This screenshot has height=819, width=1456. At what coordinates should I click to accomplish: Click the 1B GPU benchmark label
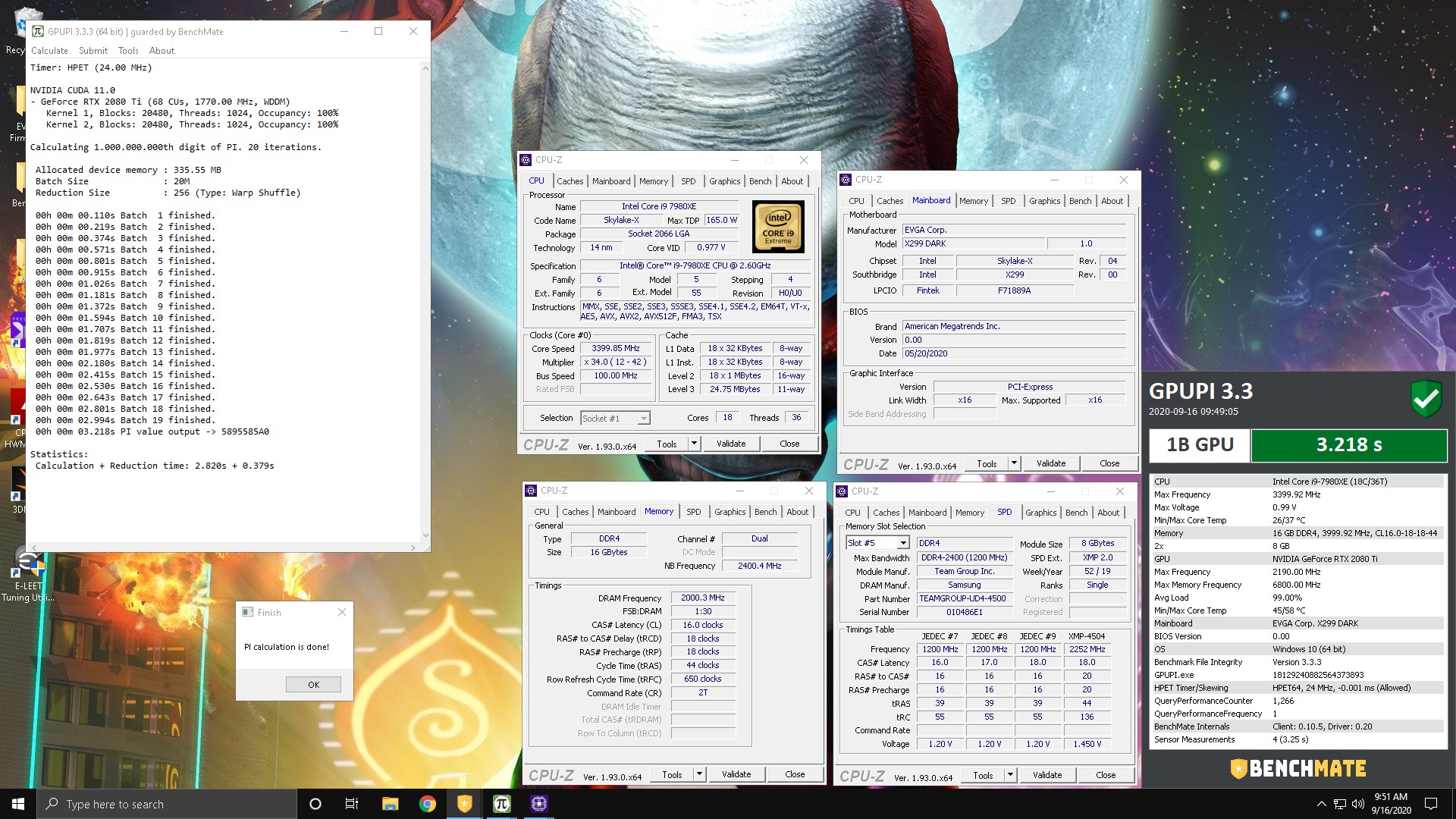[x=1200, y=445]
